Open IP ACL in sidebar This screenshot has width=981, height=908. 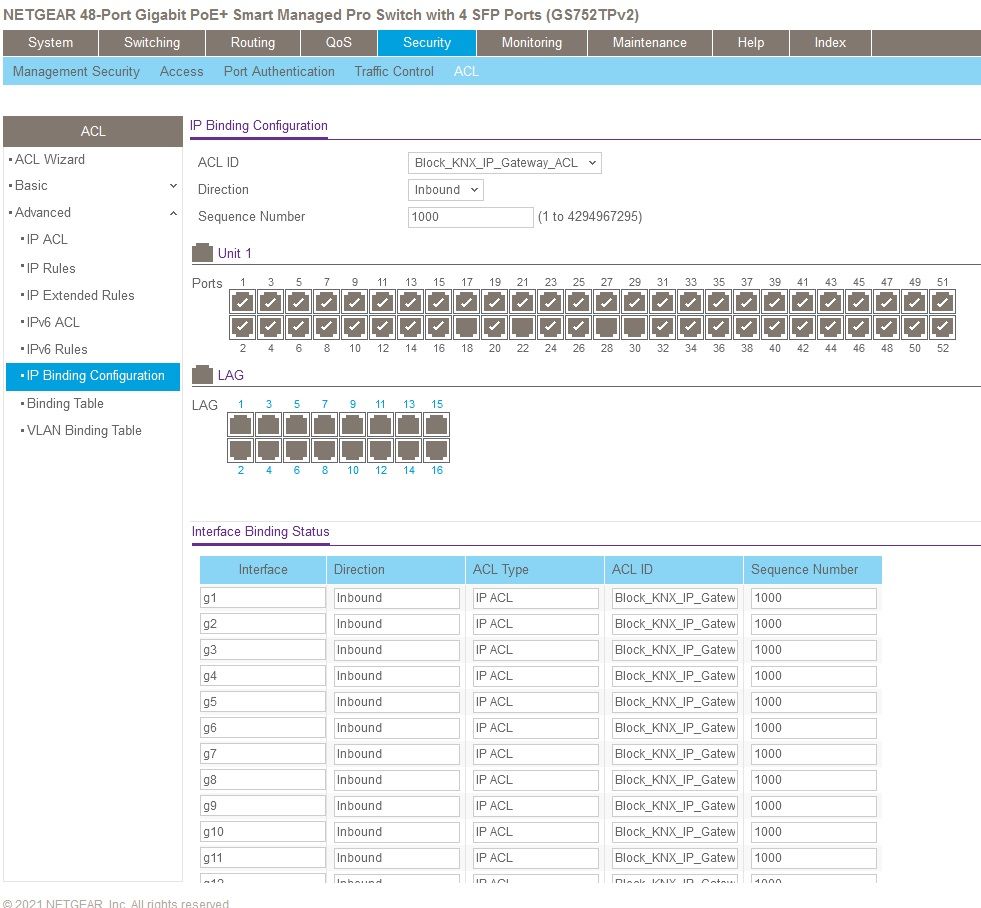47,240
